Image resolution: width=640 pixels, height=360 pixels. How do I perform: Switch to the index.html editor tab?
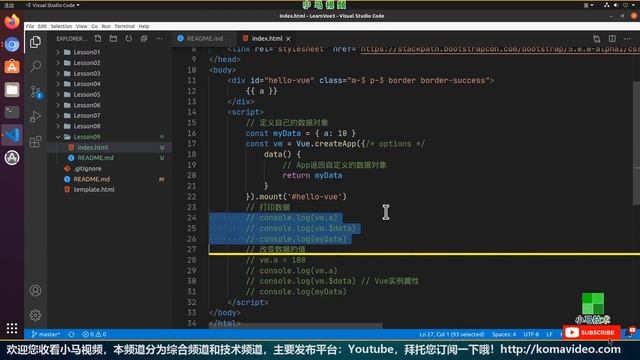coord(266,39)
